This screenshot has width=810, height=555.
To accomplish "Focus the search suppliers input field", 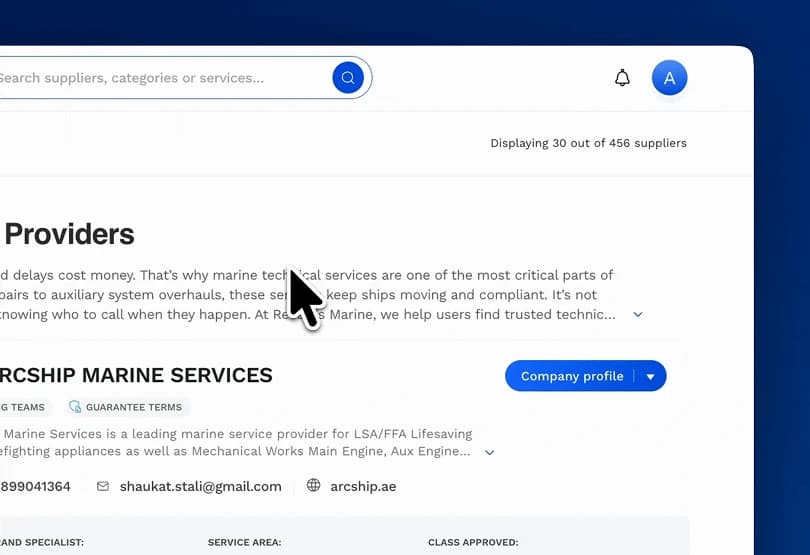I will point(165,78).
